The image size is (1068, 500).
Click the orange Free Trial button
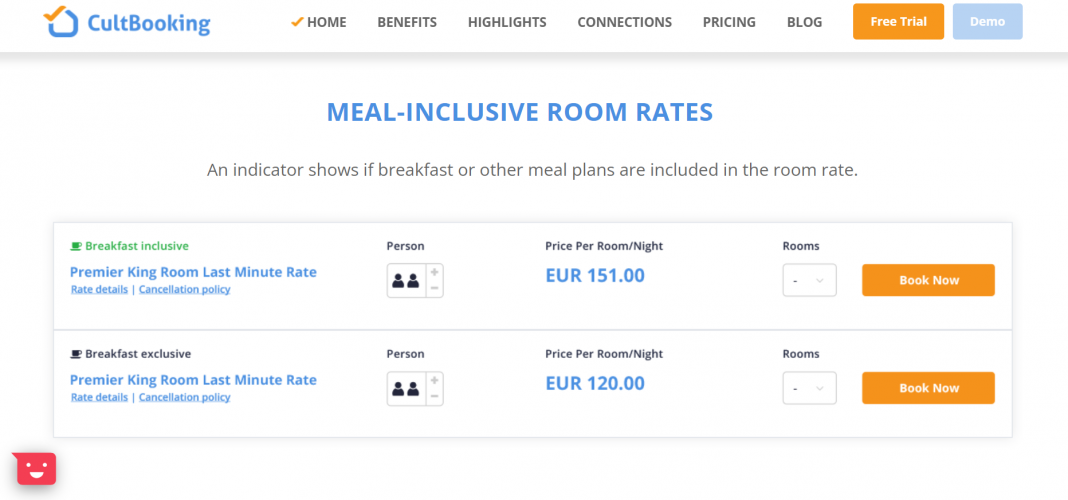click(898, 22)
